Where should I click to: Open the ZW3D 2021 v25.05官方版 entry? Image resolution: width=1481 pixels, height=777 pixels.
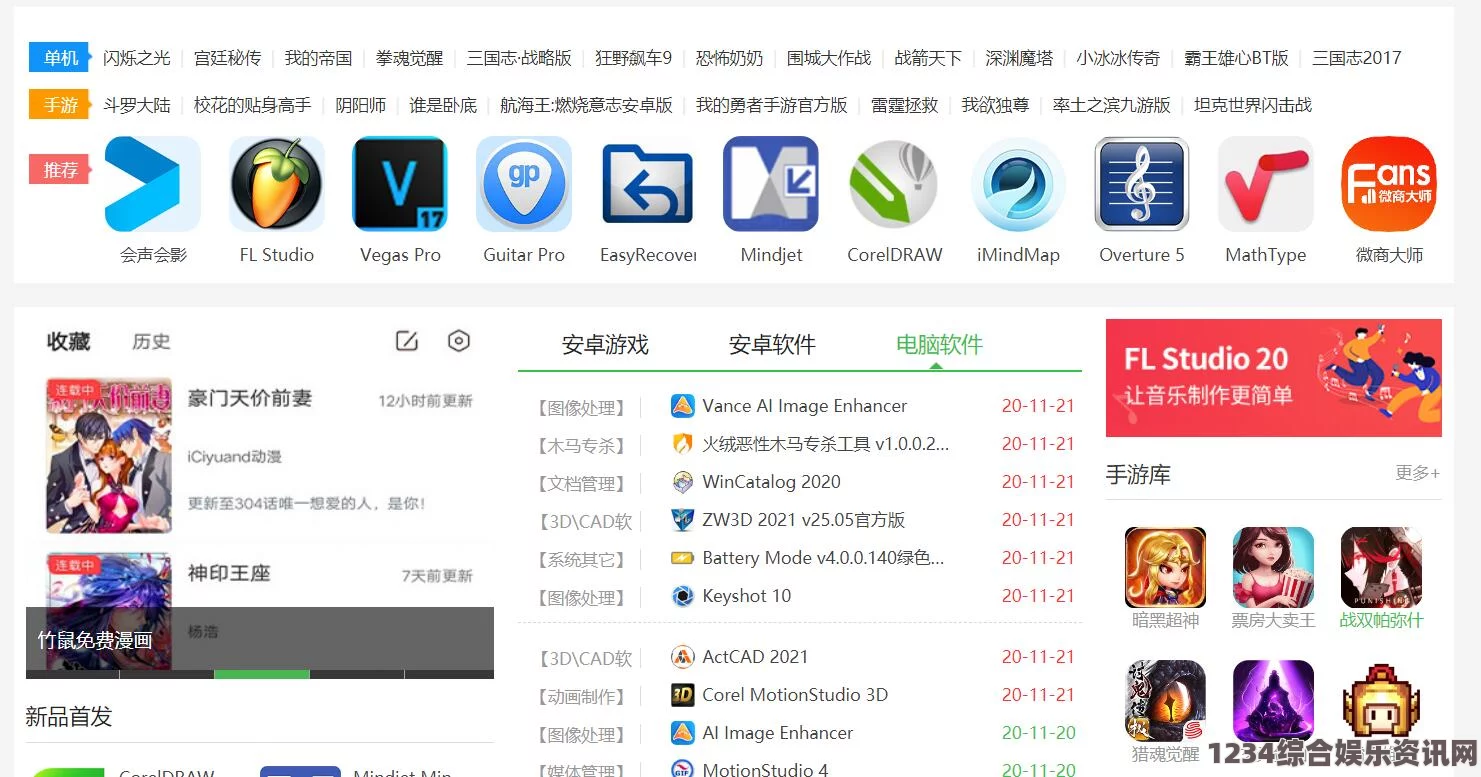click(803, 520)
